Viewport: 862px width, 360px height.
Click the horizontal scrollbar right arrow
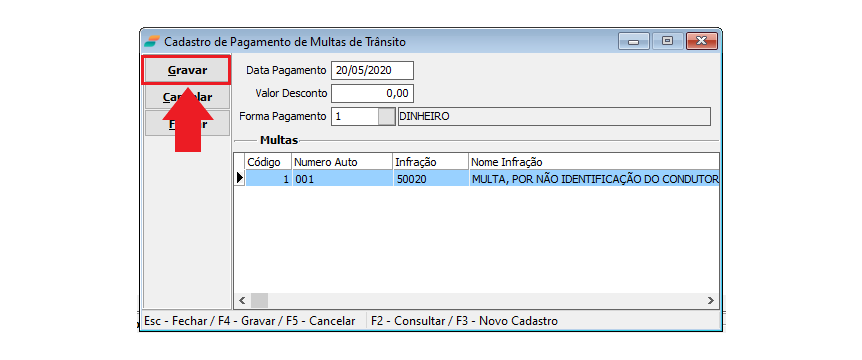click(711, 301)
